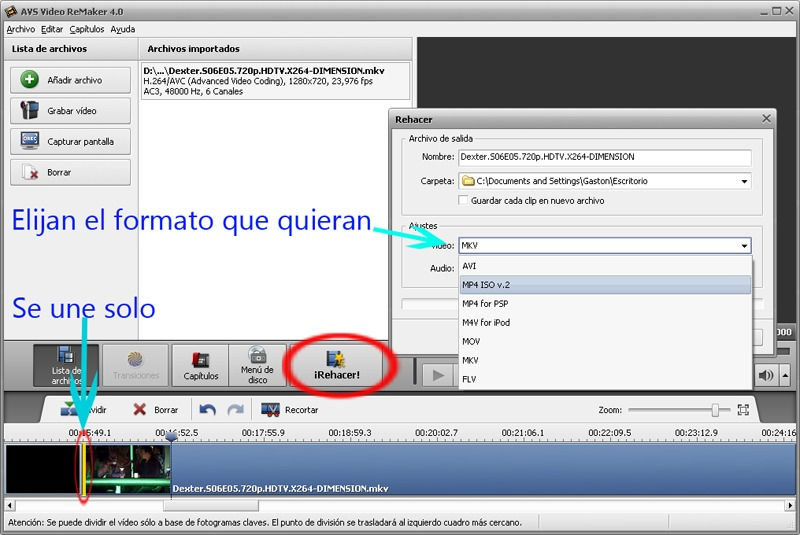
Task: Select AVI format from the list
Action: pos(605,266)
